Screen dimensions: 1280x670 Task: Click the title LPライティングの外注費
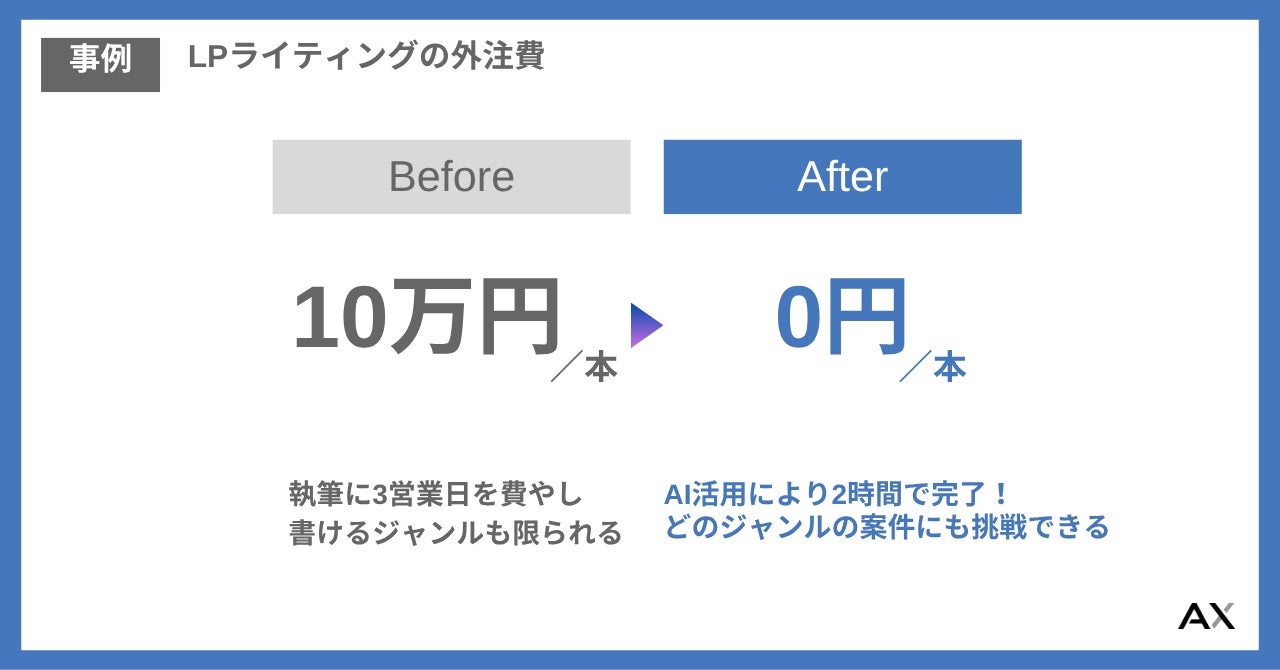click(x=366, y=56)
